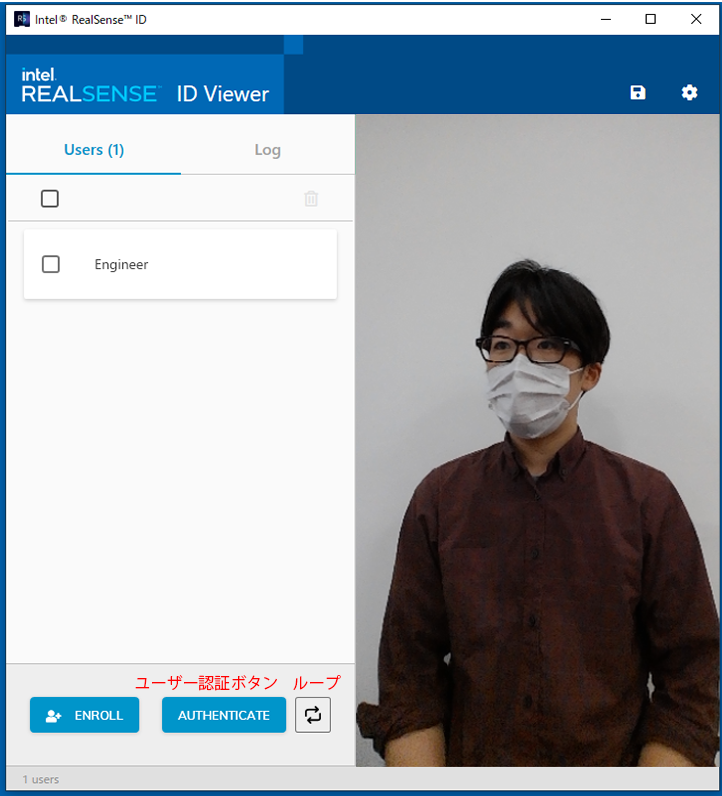The image size is (722, 796).
Task: Click the save floppy disk icon
Action: pyautogui.click(x=638, y=92)
